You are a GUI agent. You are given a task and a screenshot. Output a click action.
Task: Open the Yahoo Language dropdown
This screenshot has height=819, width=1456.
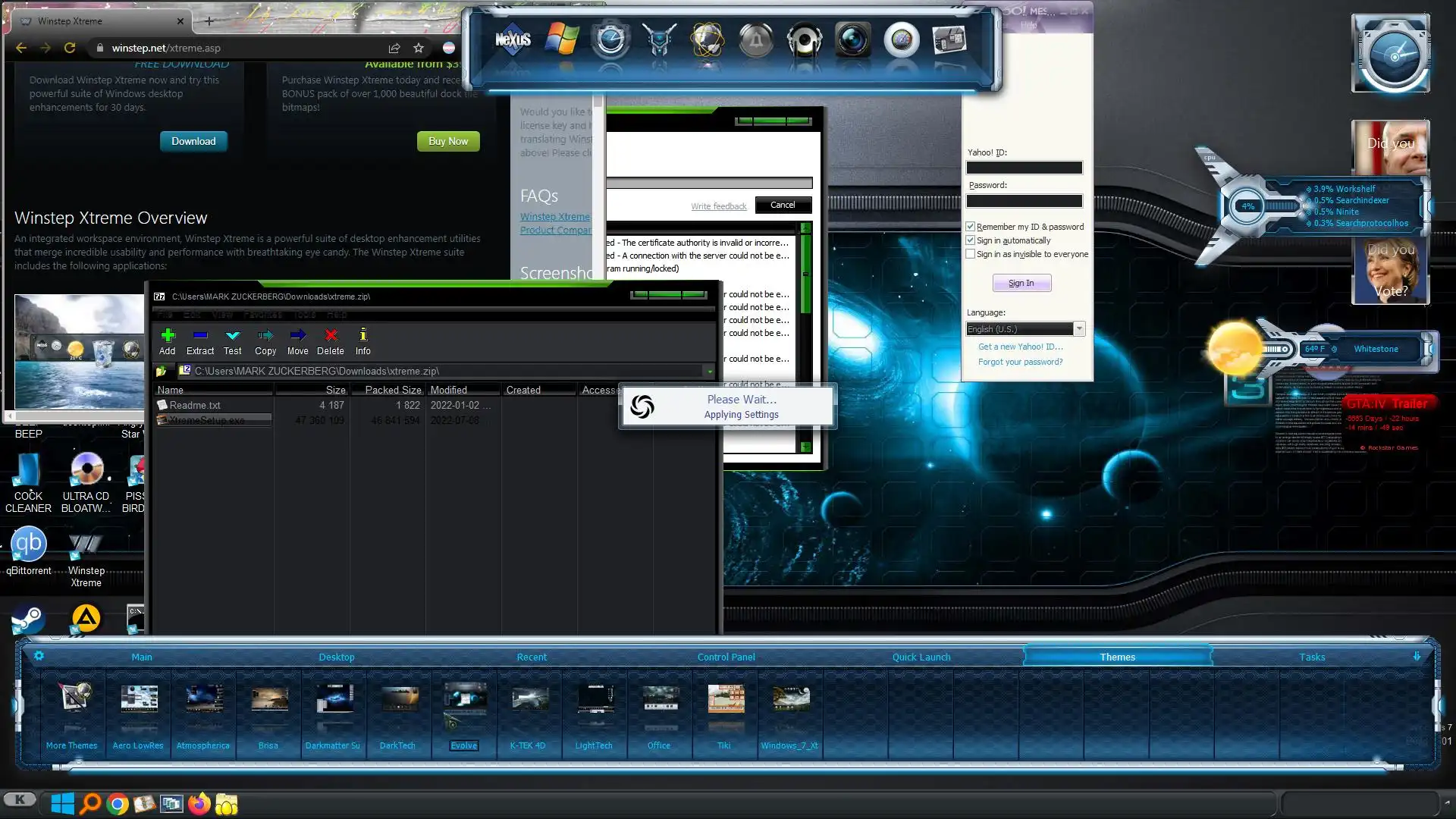click(1079, 329)
